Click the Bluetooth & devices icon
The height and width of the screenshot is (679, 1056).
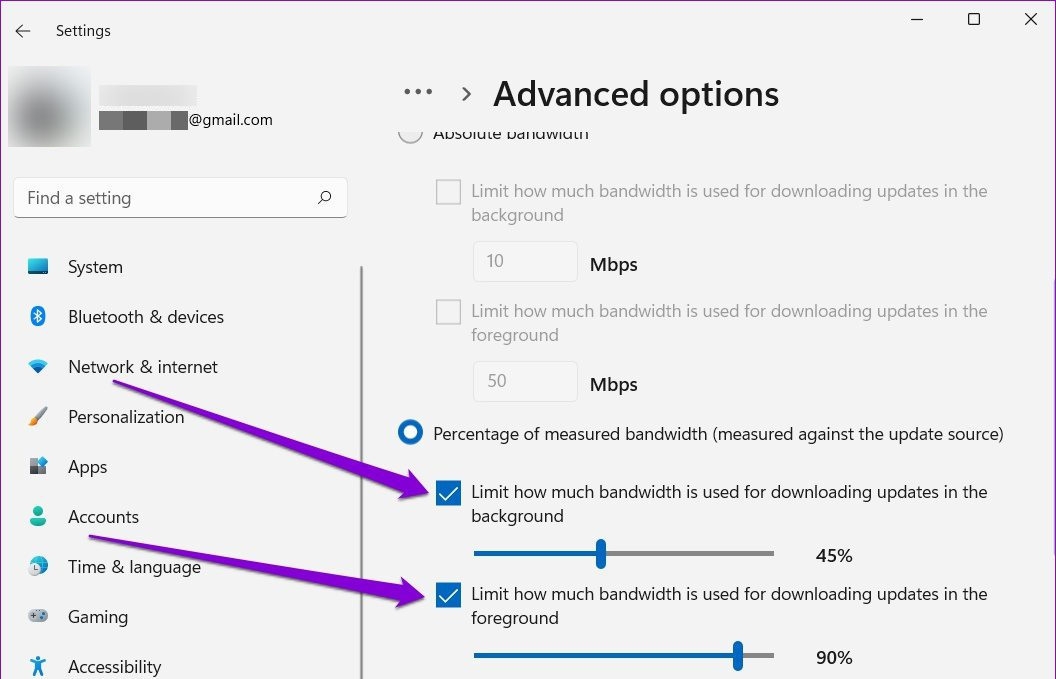(x=38, y=316)
